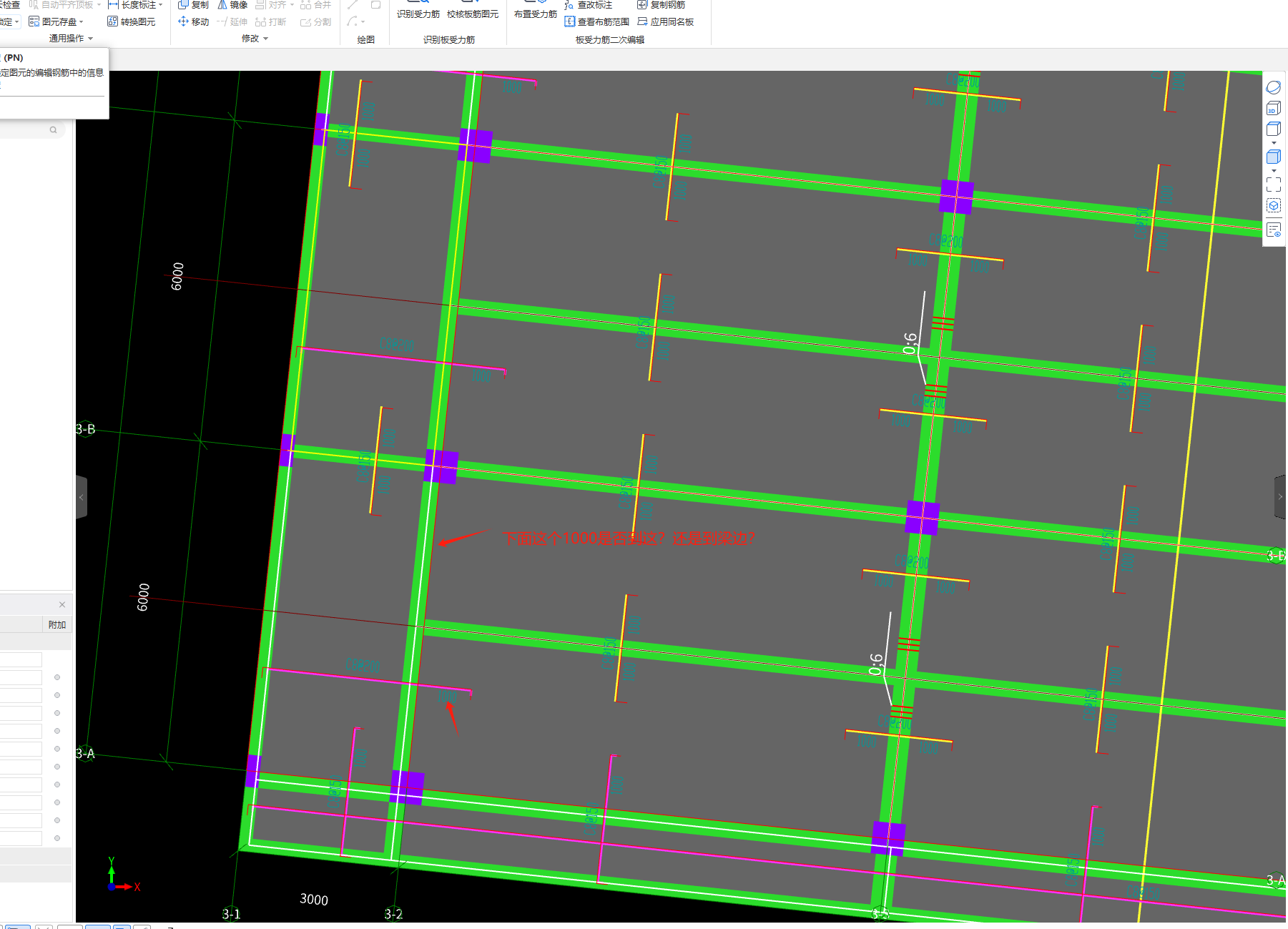Click the 附加 column header

tap(57, 625)
